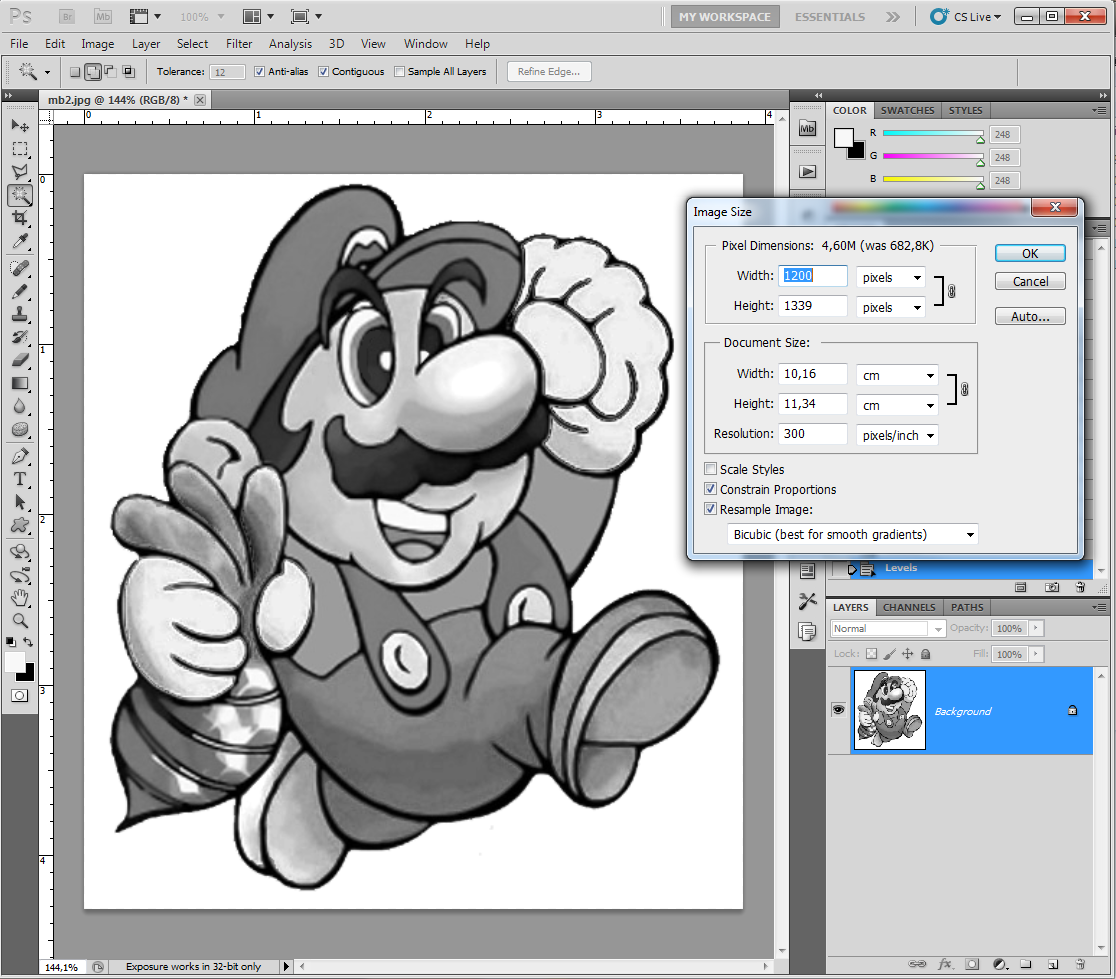Select the Move tool
1116x979 pixels.
click(20, 126)
